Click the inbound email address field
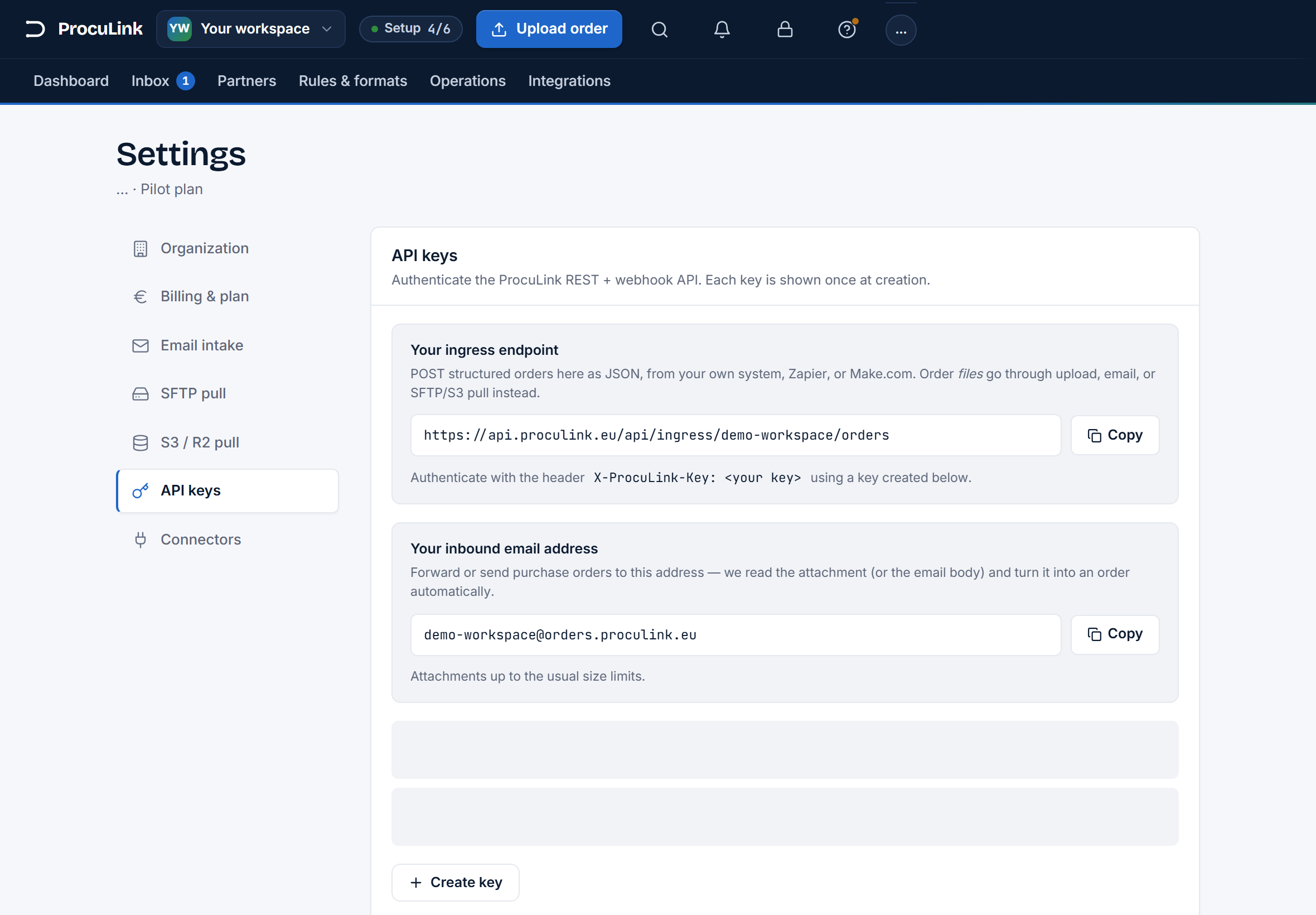 [736, 635]
